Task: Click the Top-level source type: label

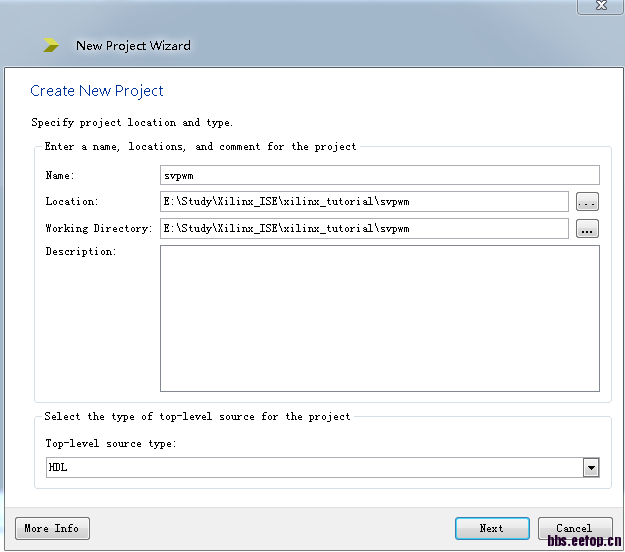Action: (x=110, y=444)
